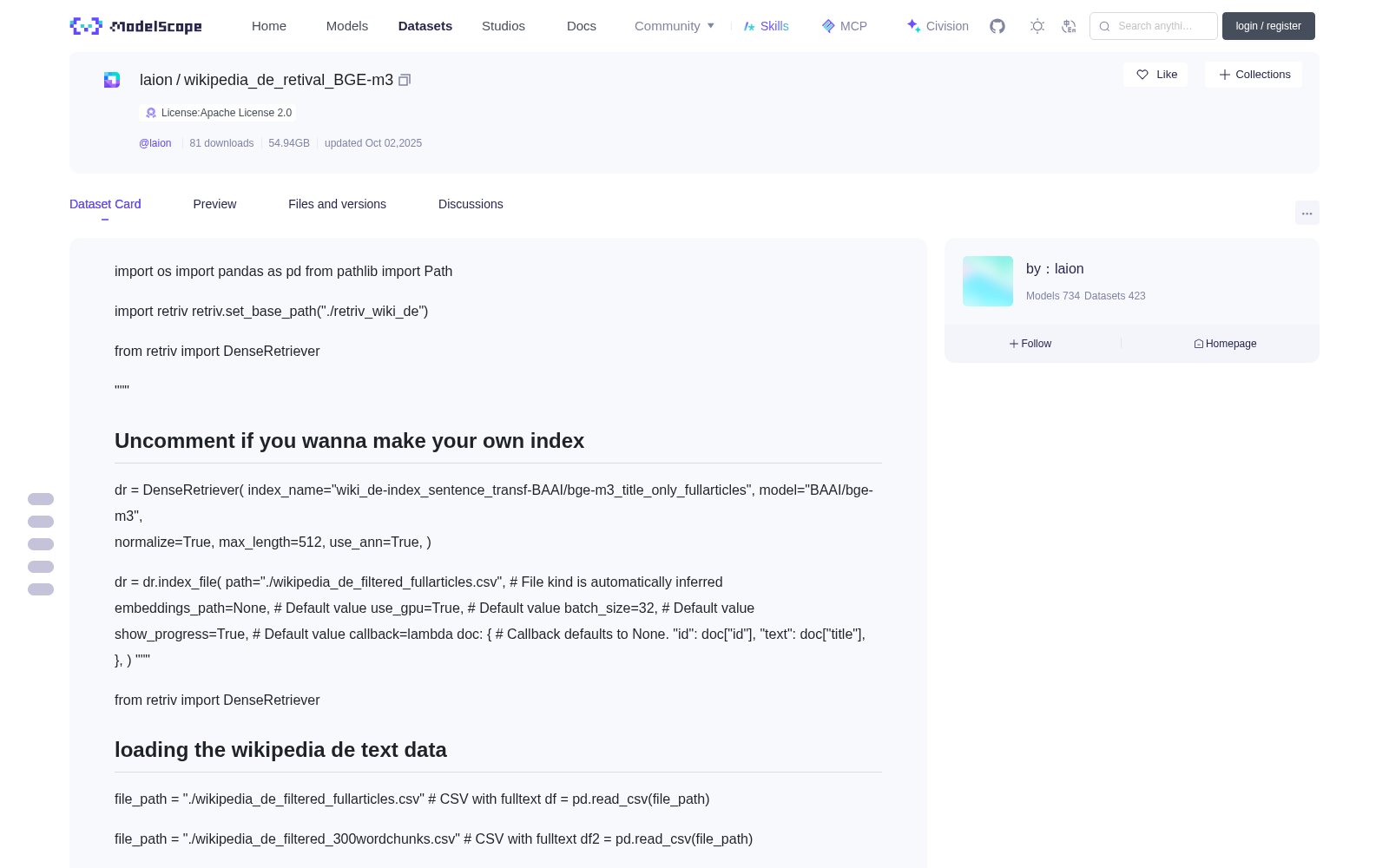Open the MCP navigation item

(845, 26)
